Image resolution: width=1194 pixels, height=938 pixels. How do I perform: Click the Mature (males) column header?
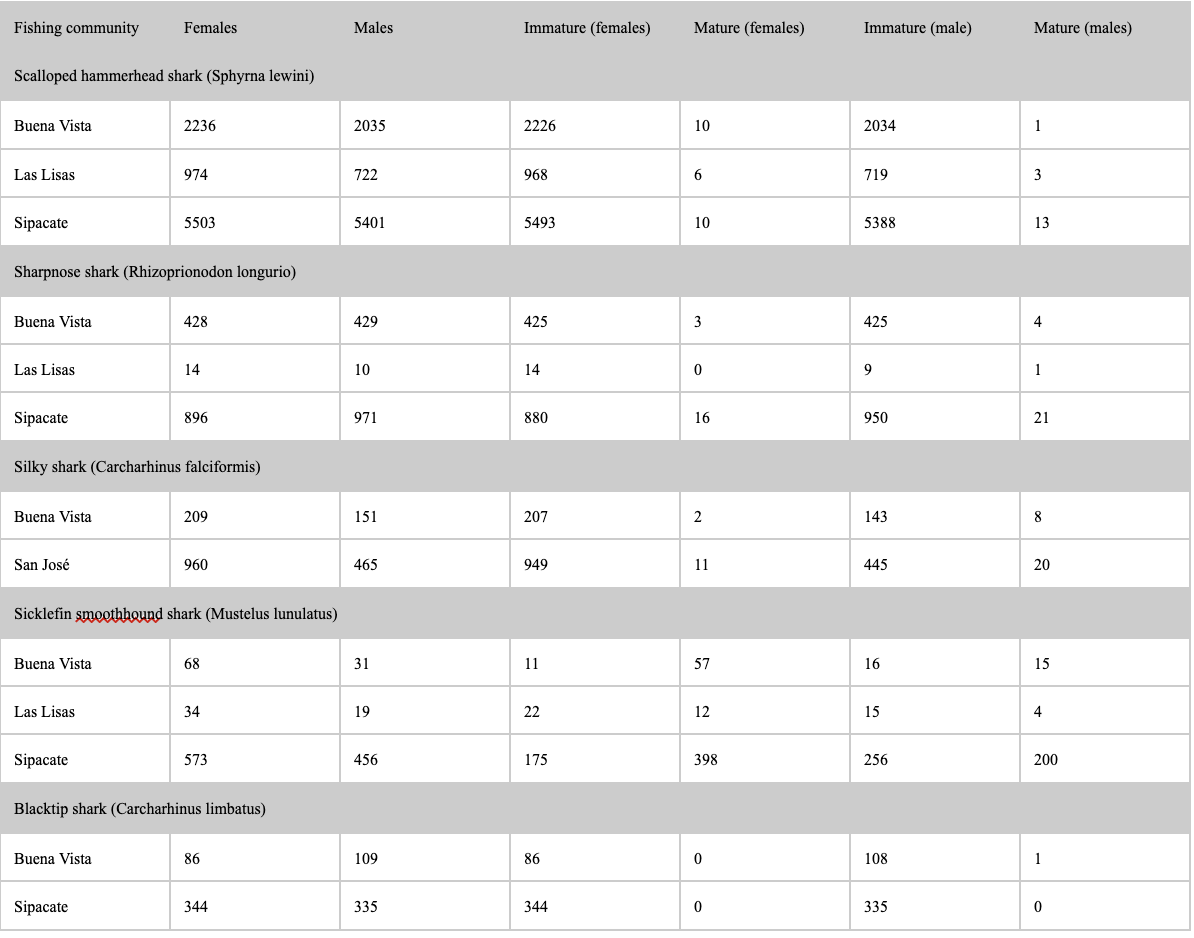coord(1082,28)
